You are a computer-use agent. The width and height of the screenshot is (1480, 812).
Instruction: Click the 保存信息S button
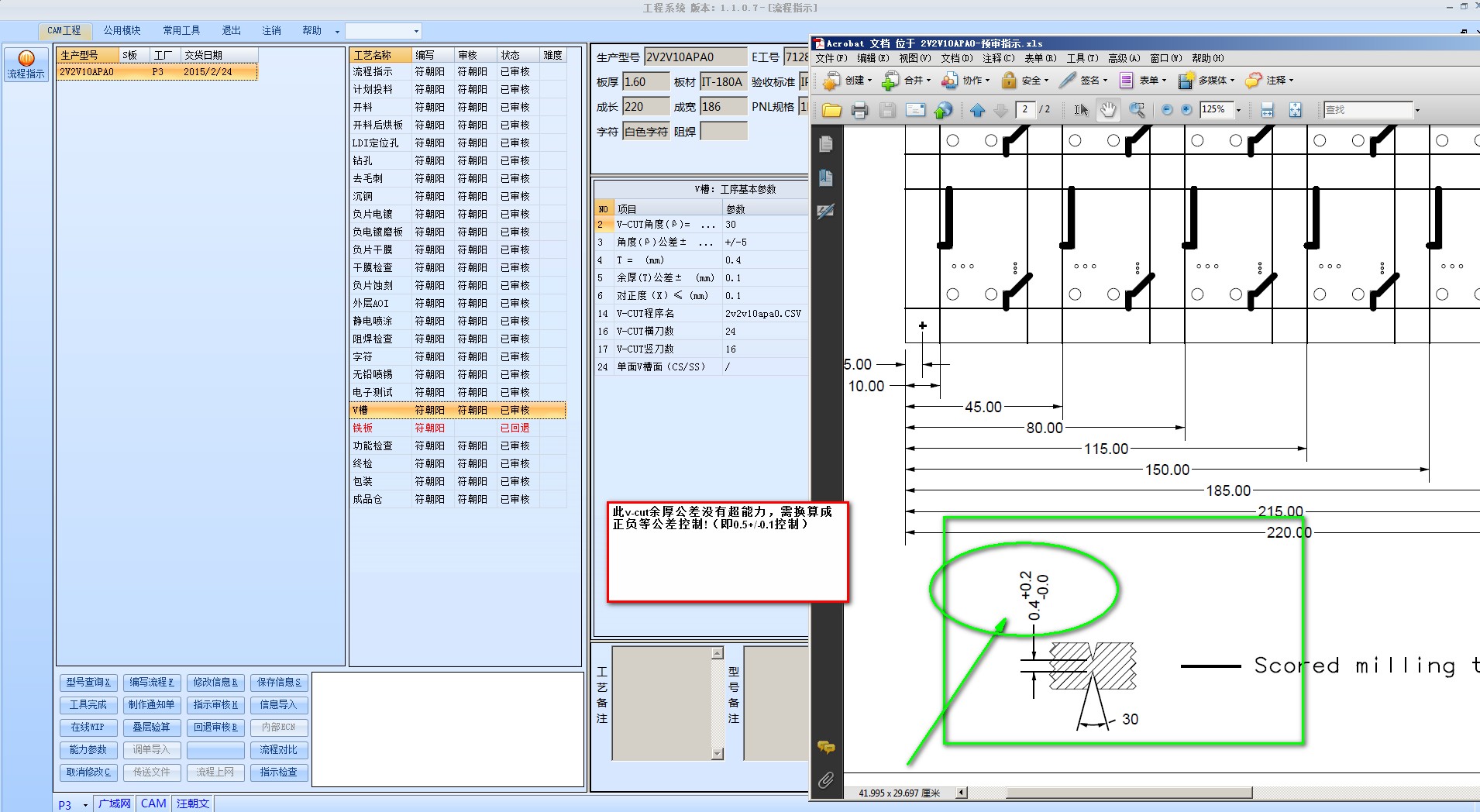click(279, 683)
